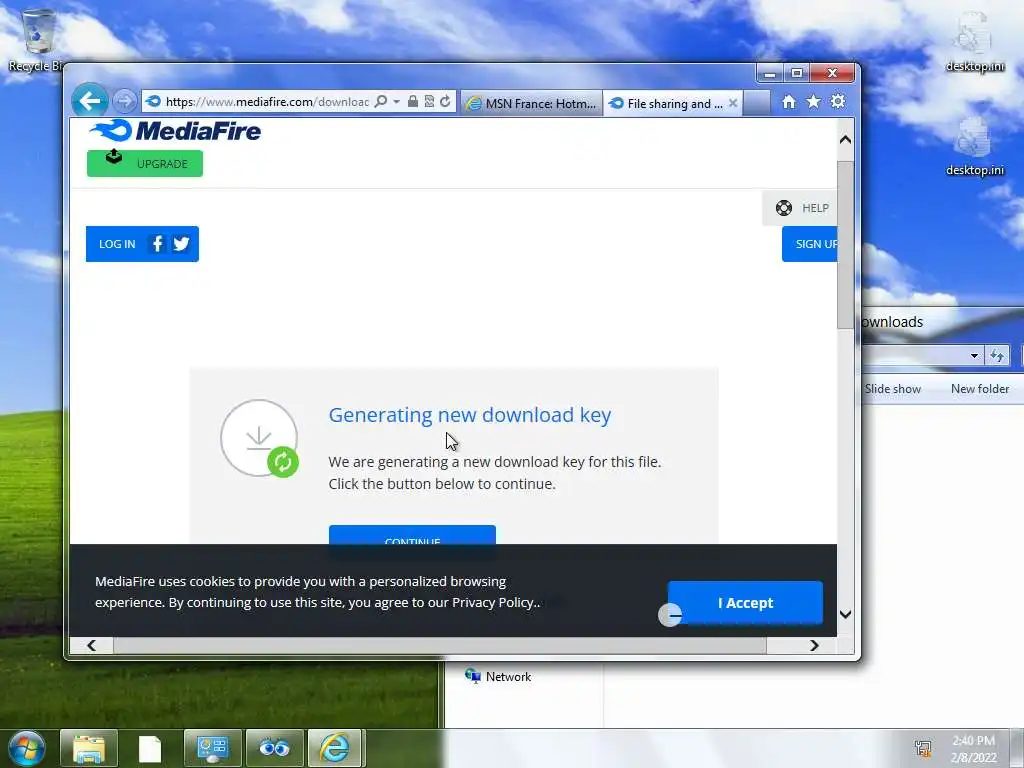Select the Recycle Bin desktop icon

pyautogui.click(x=36, y=40)
